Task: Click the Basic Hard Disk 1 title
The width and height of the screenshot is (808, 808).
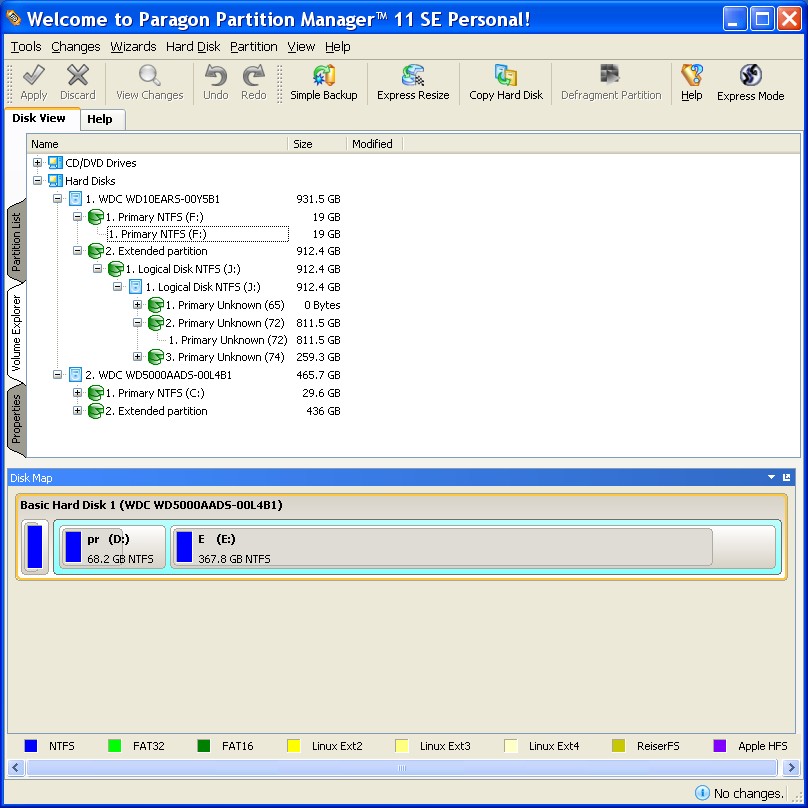Action: (152, 505)
